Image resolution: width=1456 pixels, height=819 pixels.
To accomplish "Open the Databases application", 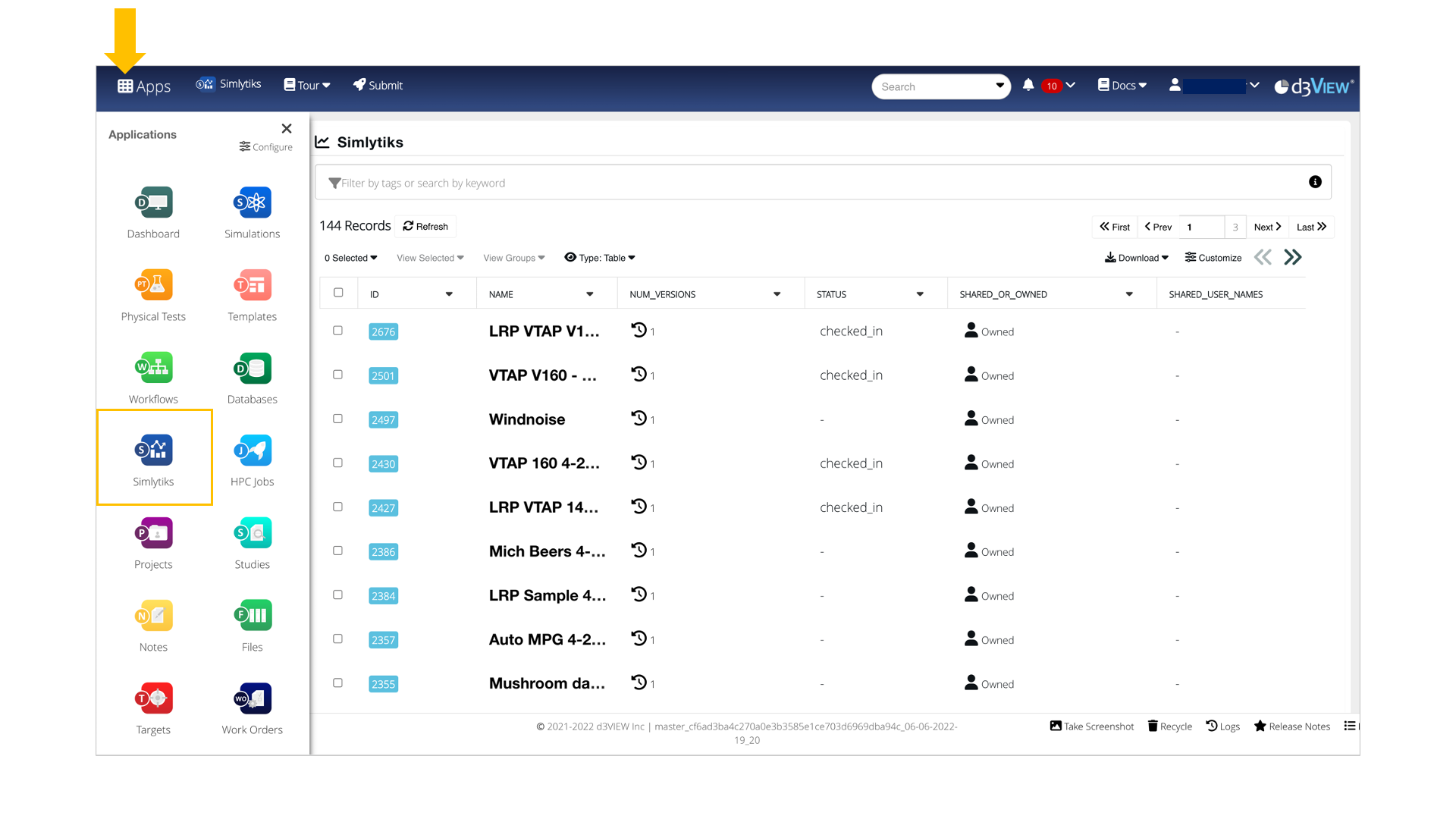I will click(252, 378).
